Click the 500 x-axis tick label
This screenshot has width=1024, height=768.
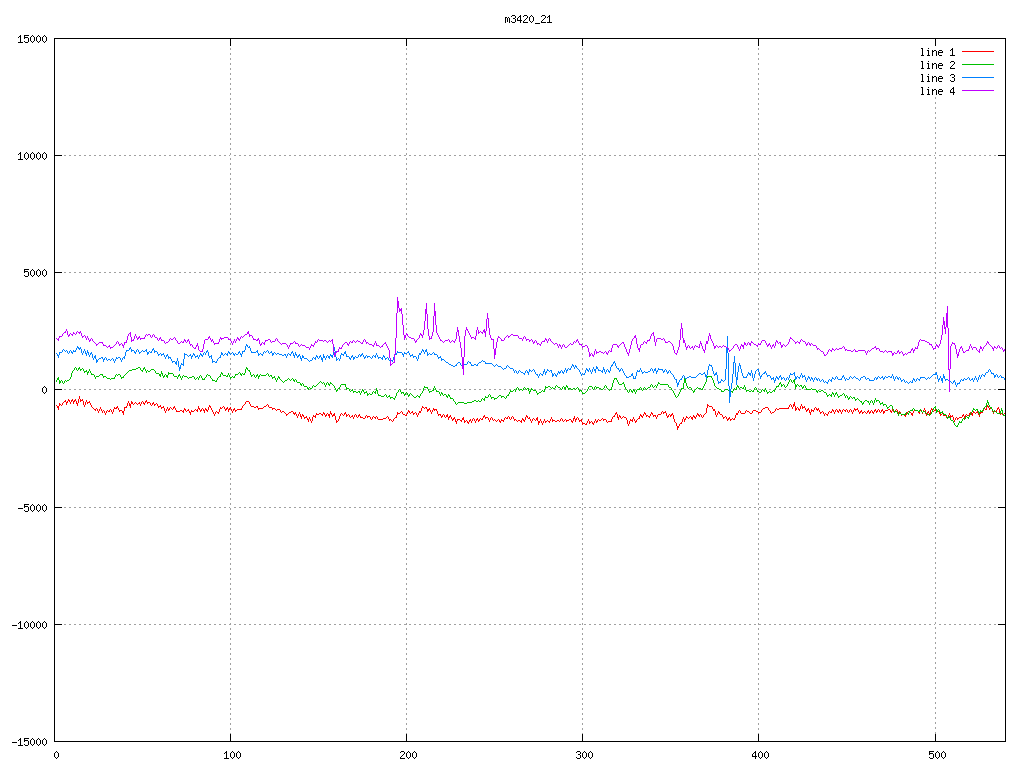[x=935, y=755]
